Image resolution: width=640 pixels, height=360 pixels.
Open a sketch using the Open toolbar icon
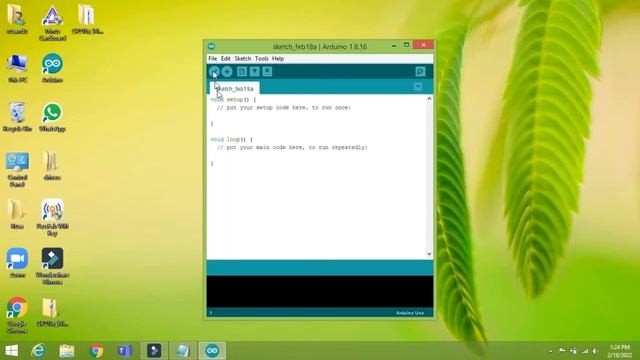click(x=254, y=72)
